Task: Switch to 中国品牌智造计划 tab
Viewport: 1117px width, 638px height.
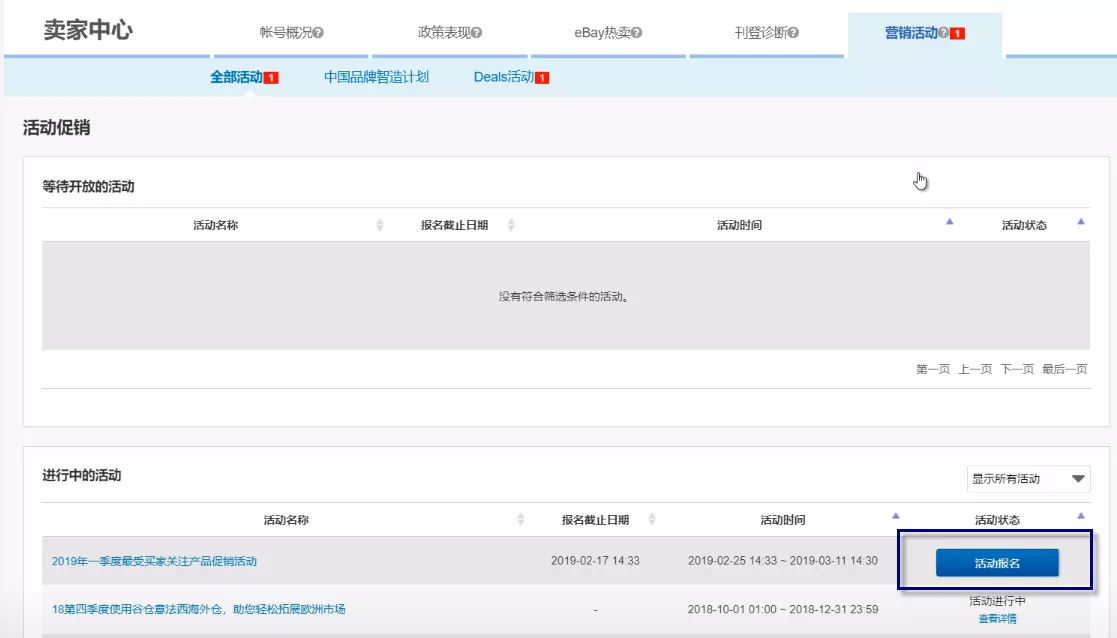Action: click(375, 75)
